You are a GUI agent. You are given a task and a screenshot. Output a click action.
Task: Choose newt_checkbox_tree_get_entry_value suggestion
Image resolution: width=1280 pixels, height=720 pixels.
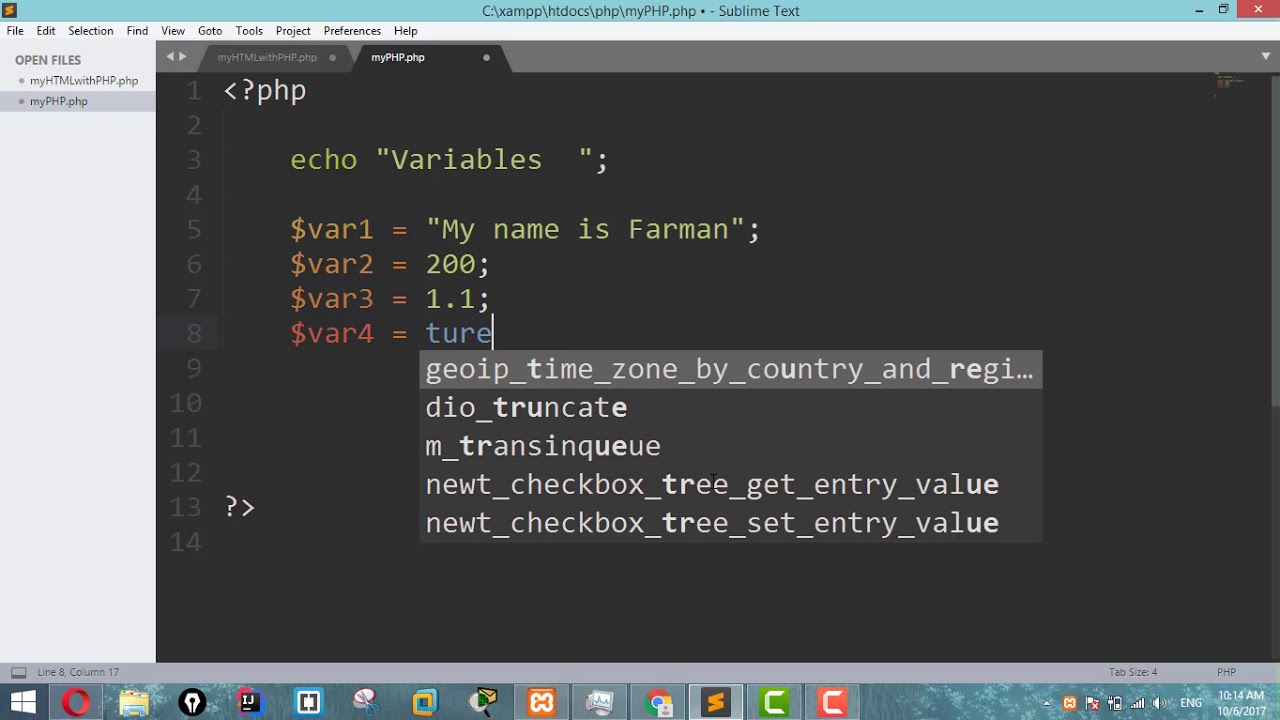(731, 485)
